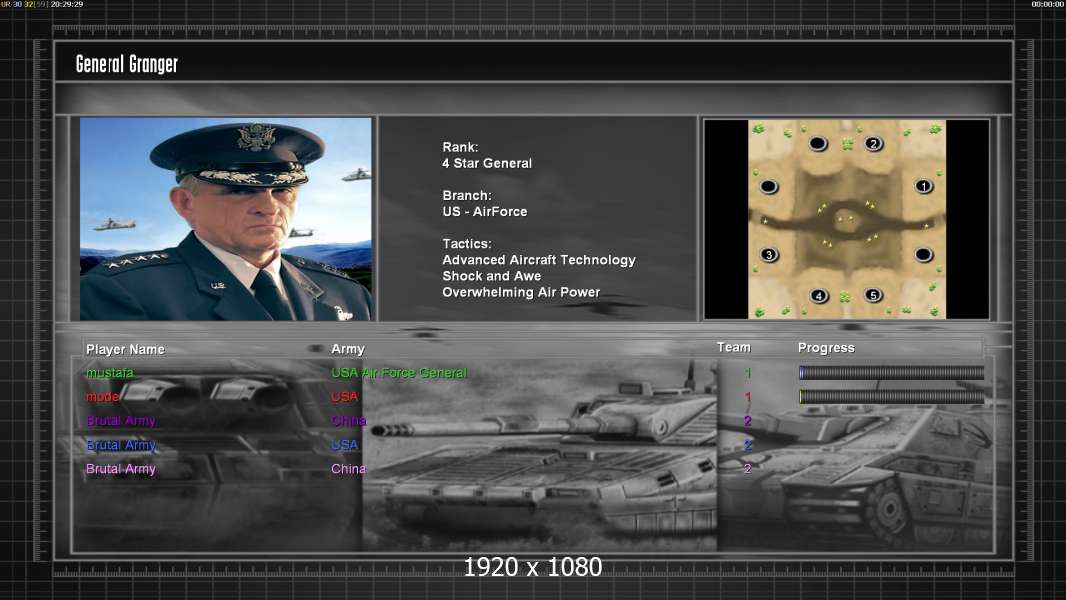Click the purple 'China' army entry
Viewport: 1066px width, 600px height.
click(349, 421)
